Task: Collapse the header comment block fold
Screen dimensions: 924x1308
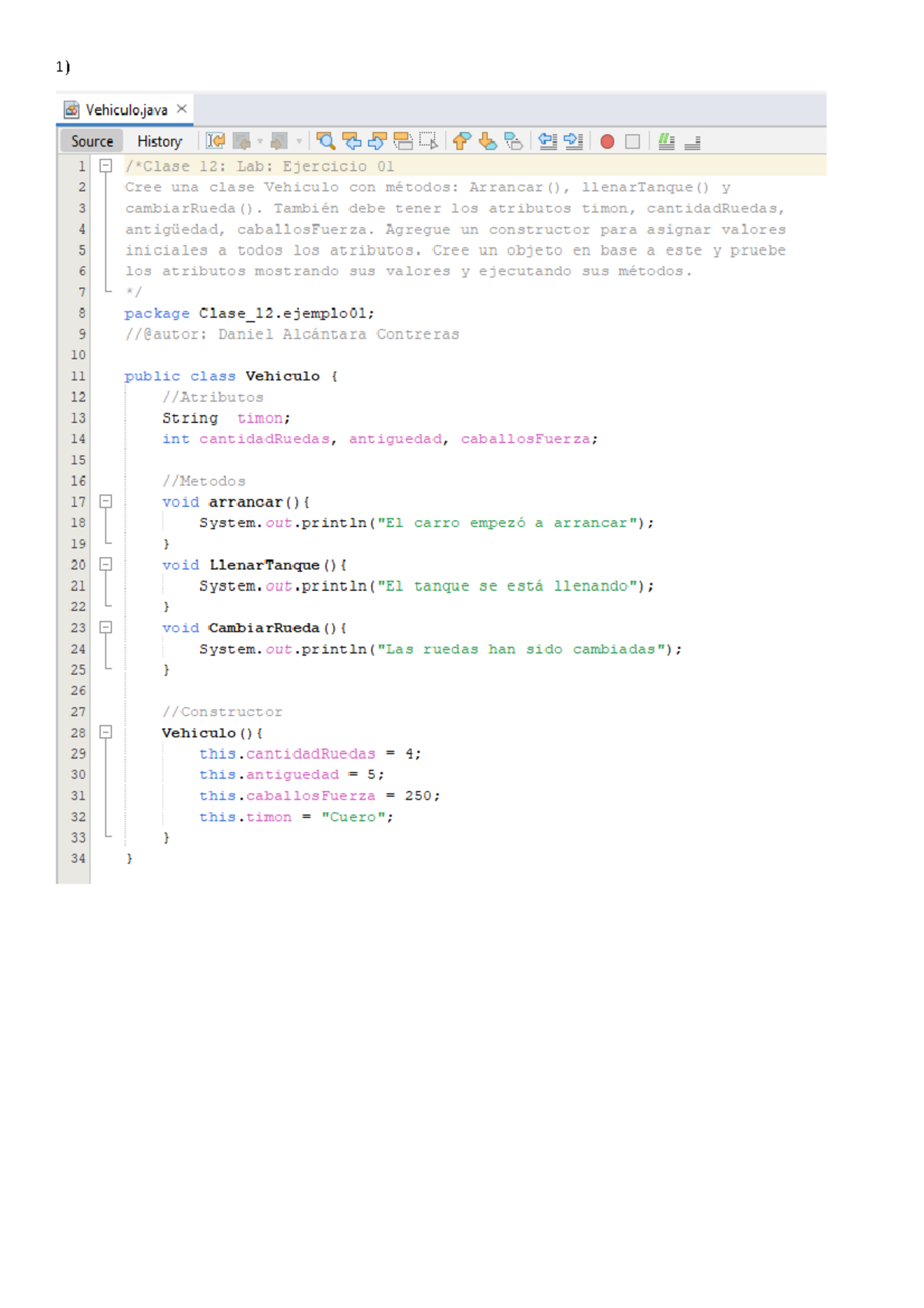Action: [106, 166]
